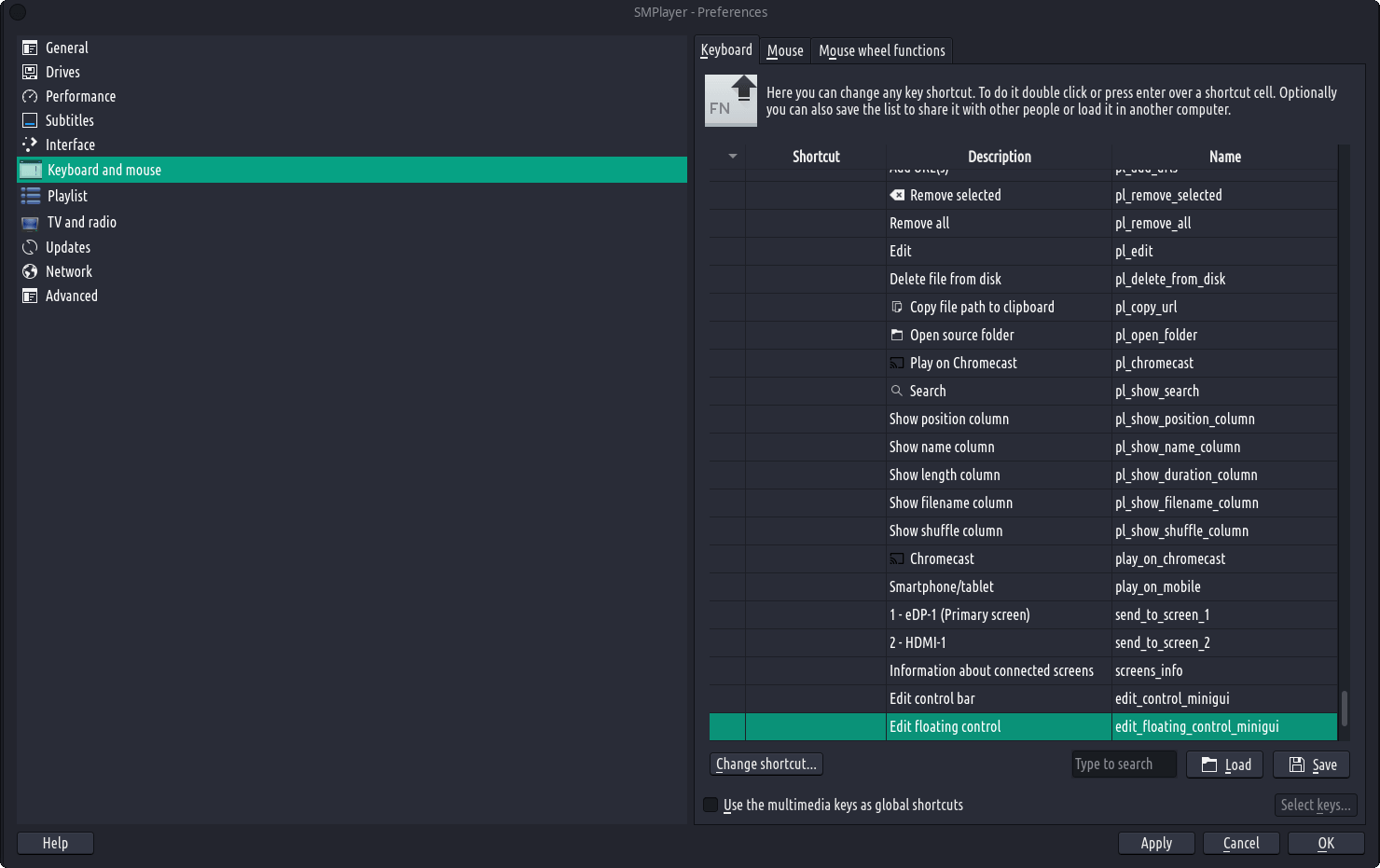
Task: Click the edit_floating_control_minigui name cell
Action: [1224, 726]
